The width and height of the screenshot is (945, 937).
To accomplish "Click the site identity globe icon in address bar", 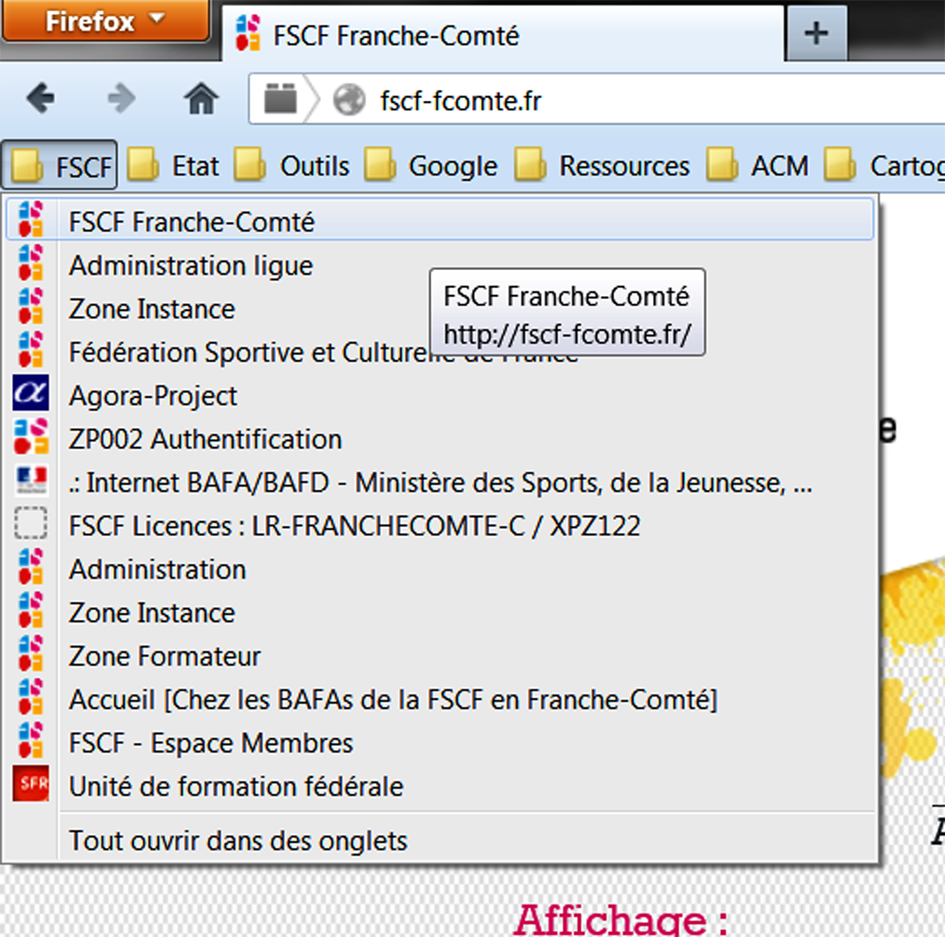I will click(x=350, y=99).
